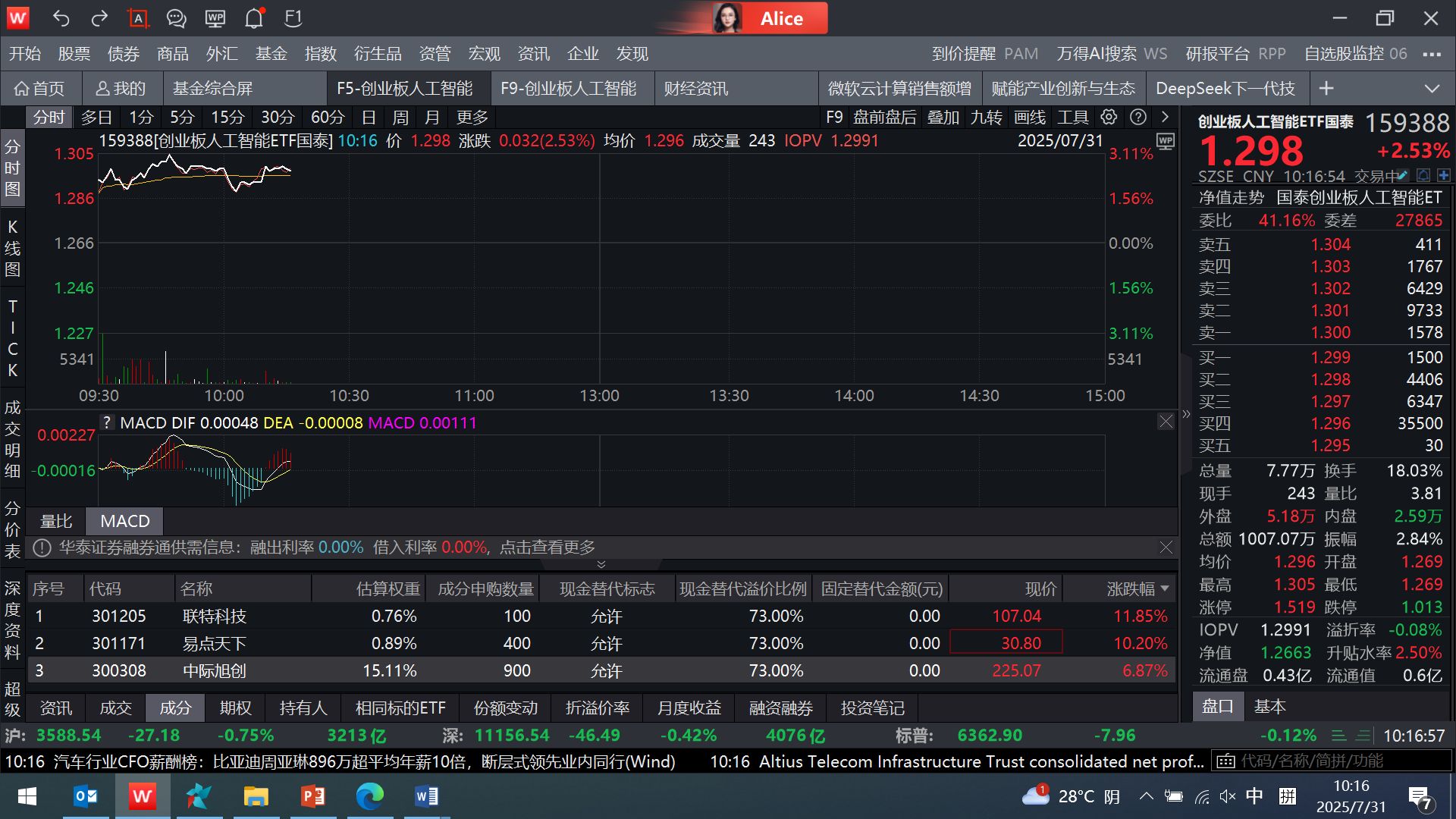Open Outlook from the Windows taskbar
The image size is (1456, 819).
pos(86,796)
